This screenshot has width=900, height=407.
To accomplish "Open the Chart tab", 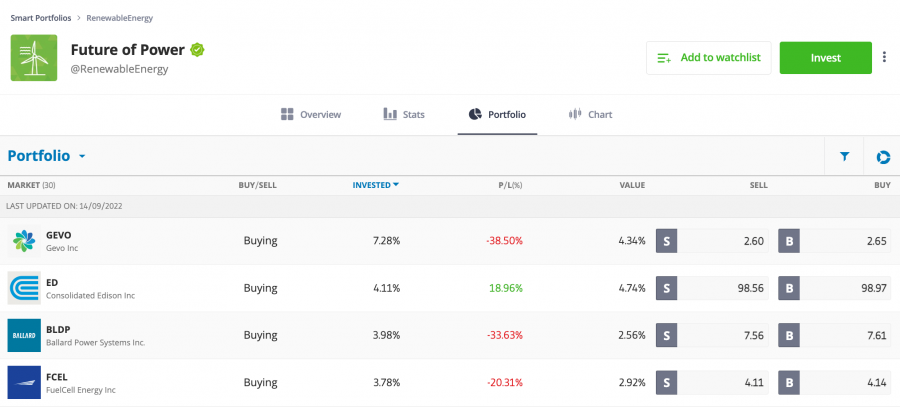I will [590, 114].
